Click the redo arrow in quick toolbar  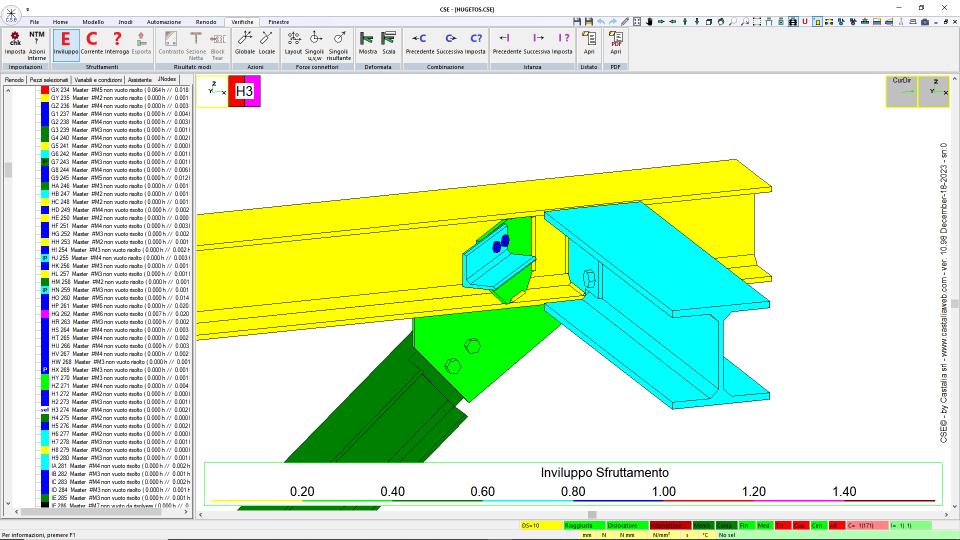point(613,21)
